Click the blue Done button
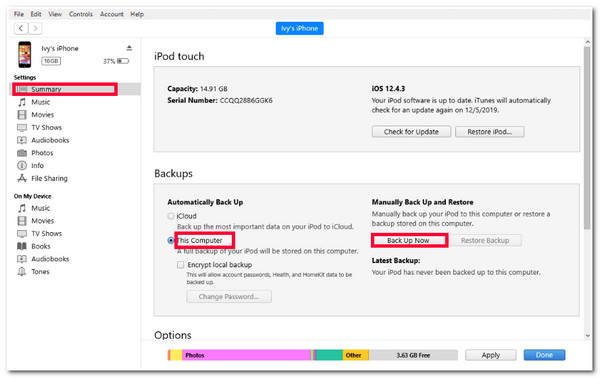Image resolution: width=600 pixels, height=378 pixels. 544,355
